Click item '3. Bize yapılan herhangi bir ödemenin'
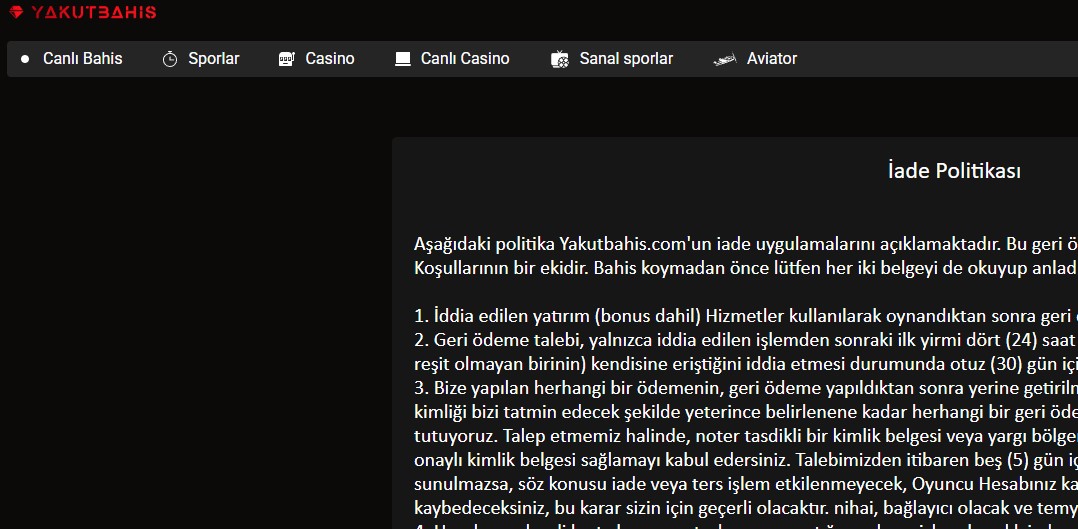The height and width of the screenshot is (529, 1078). [746, 389]
